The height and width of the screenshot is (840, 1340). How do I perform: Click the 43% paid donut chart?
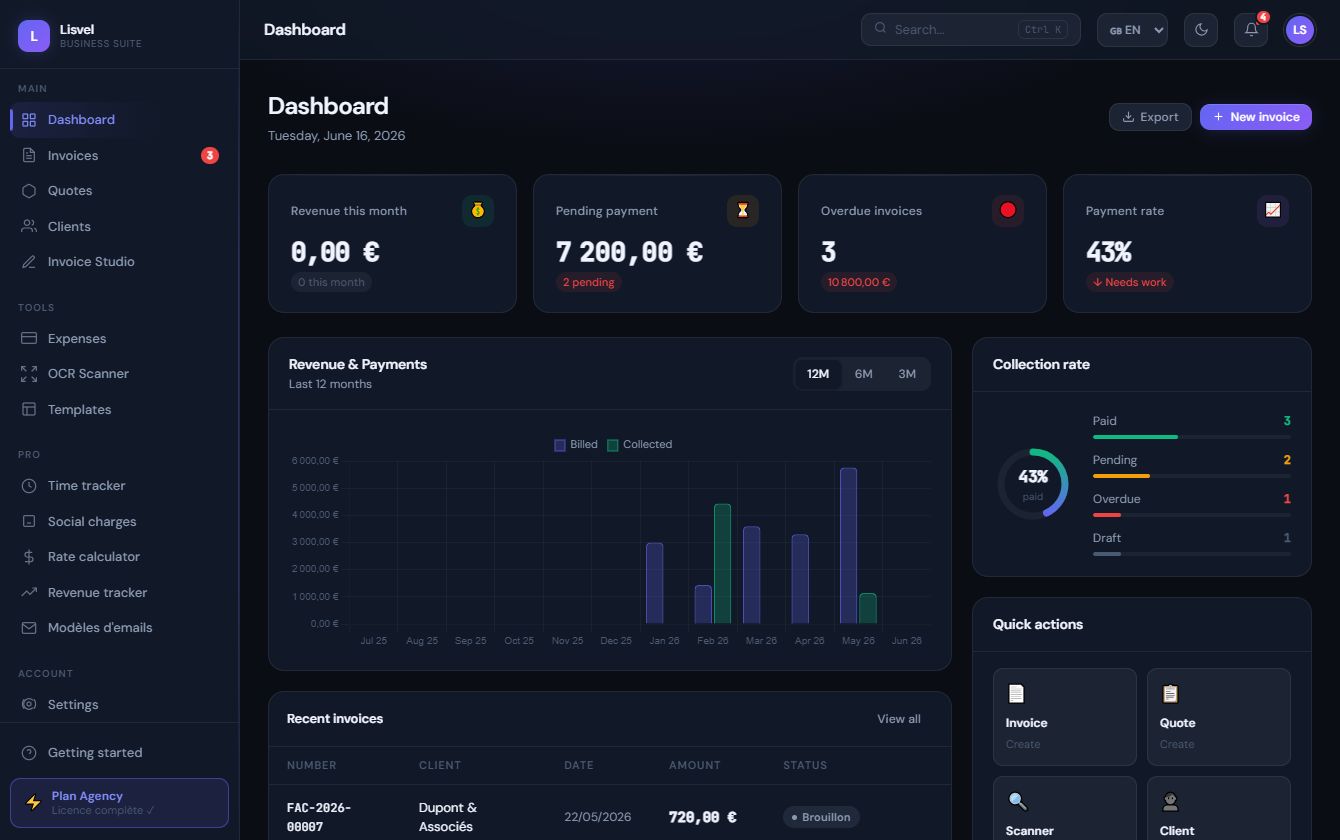(x=1033, y=484)
